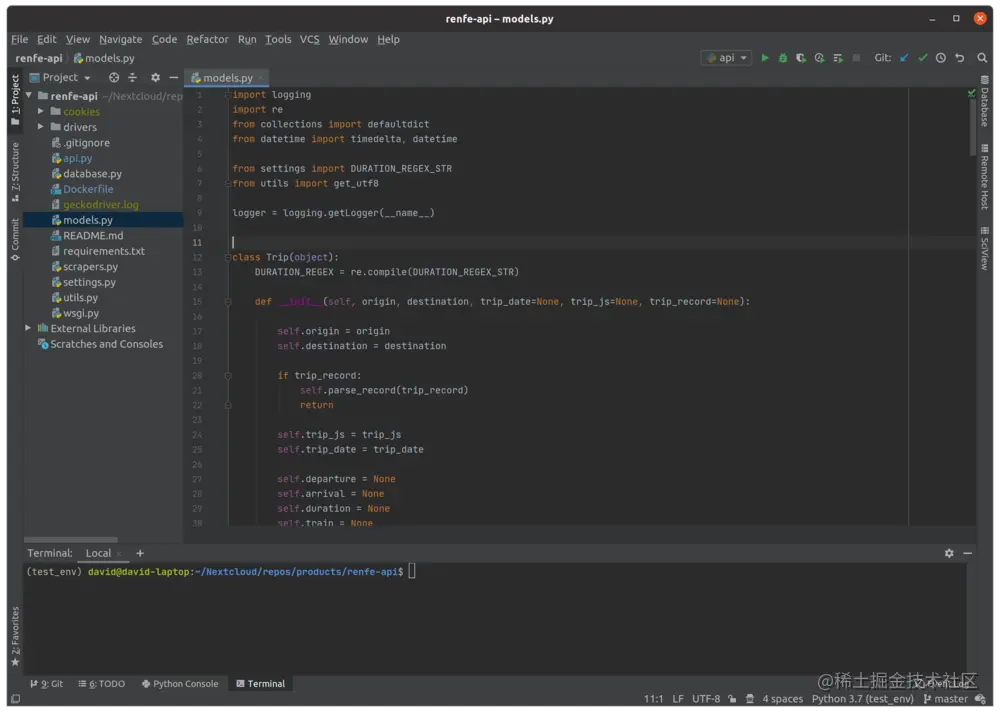The height and width of the screenshot is (713, 1000).
Task: Open the Database tool window on the right
Action: 984,106
